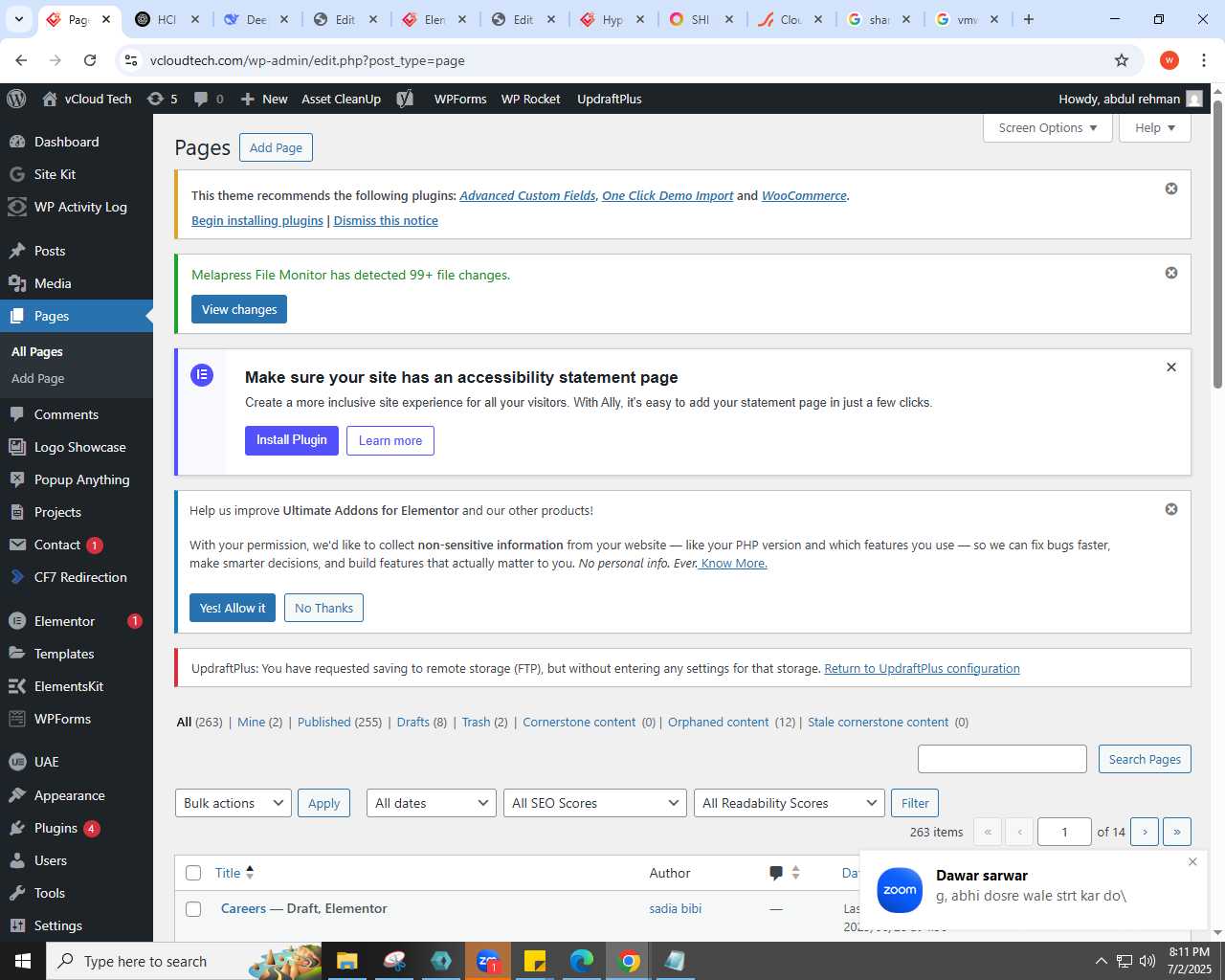Image resolution: width=1225 pixels, height=980 pixels.
Task: Click the No Thanks button
Action: click(x=323, y=608)
